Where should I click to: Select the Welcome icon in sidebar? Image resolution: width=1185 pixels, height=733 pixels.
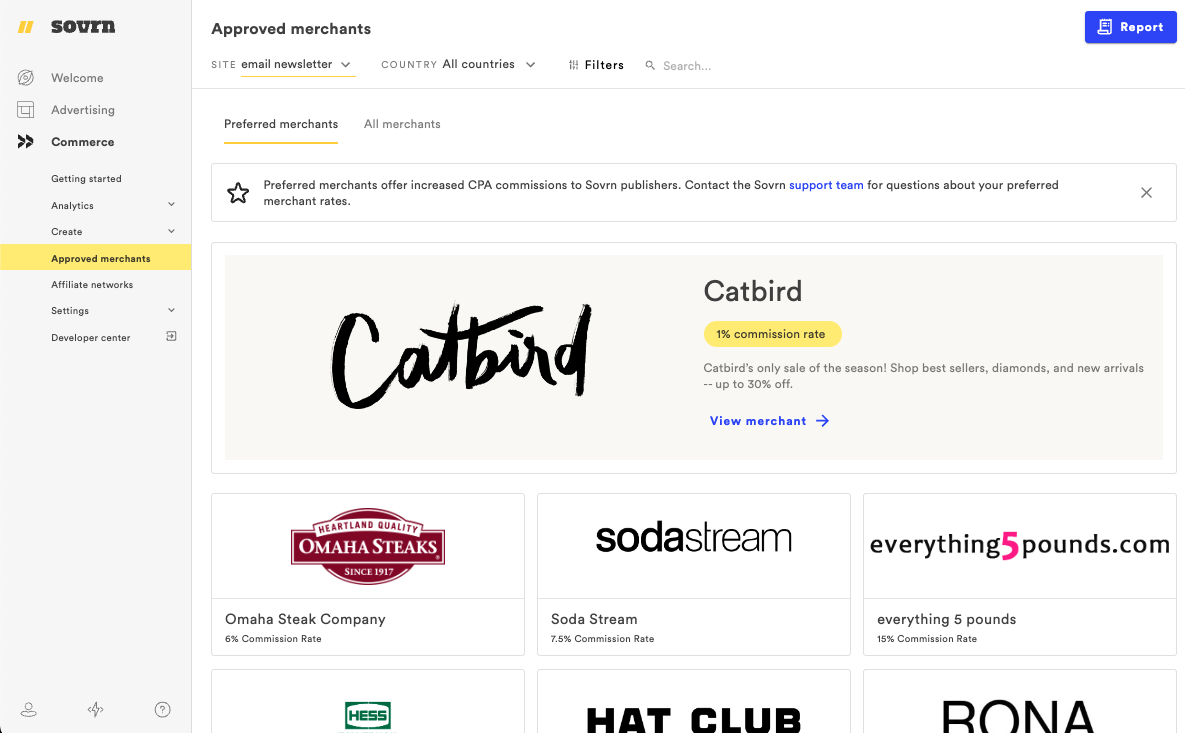tap(25, 77)
